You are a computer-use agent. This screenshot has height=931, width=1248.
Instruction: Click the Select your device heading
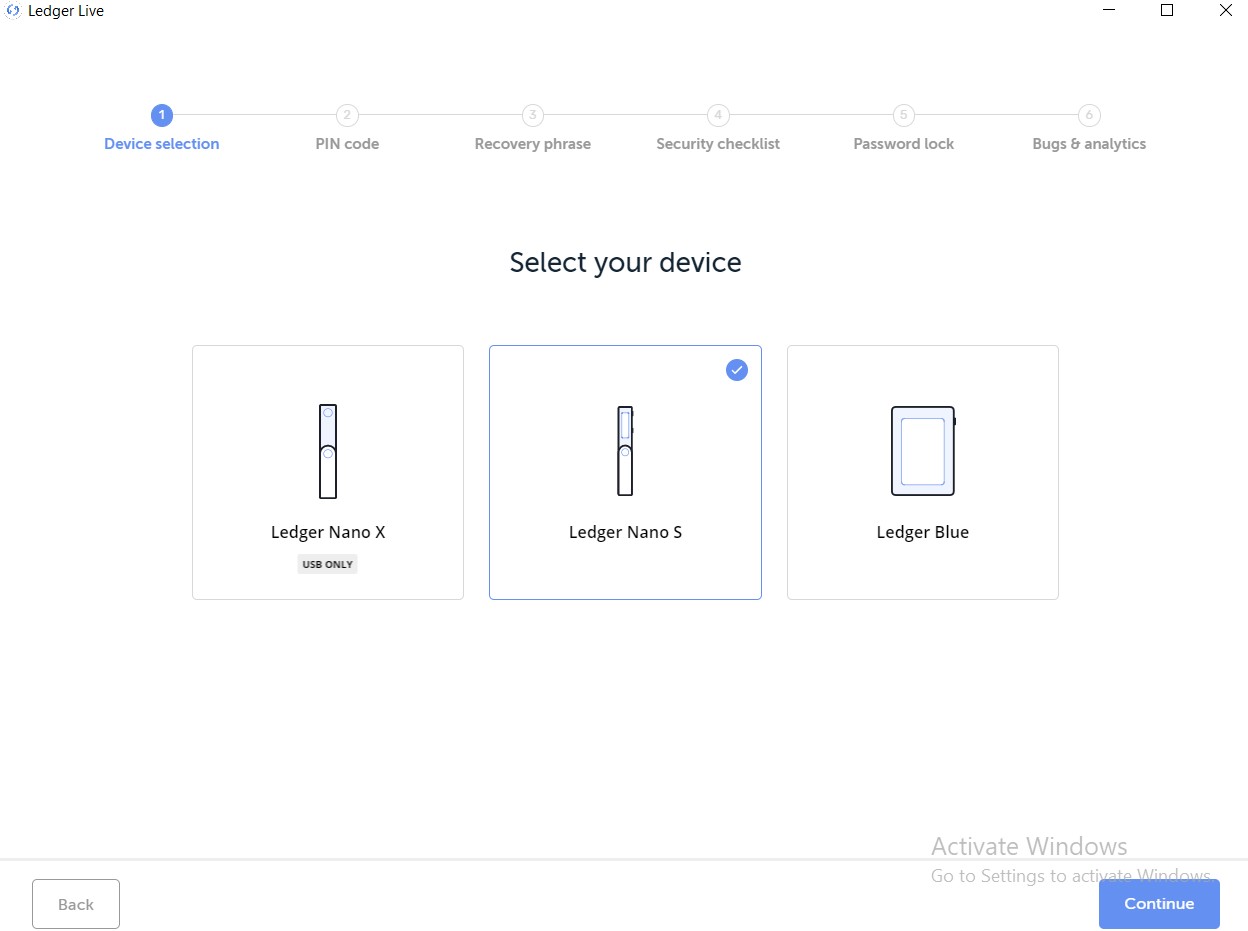[625, 263]
